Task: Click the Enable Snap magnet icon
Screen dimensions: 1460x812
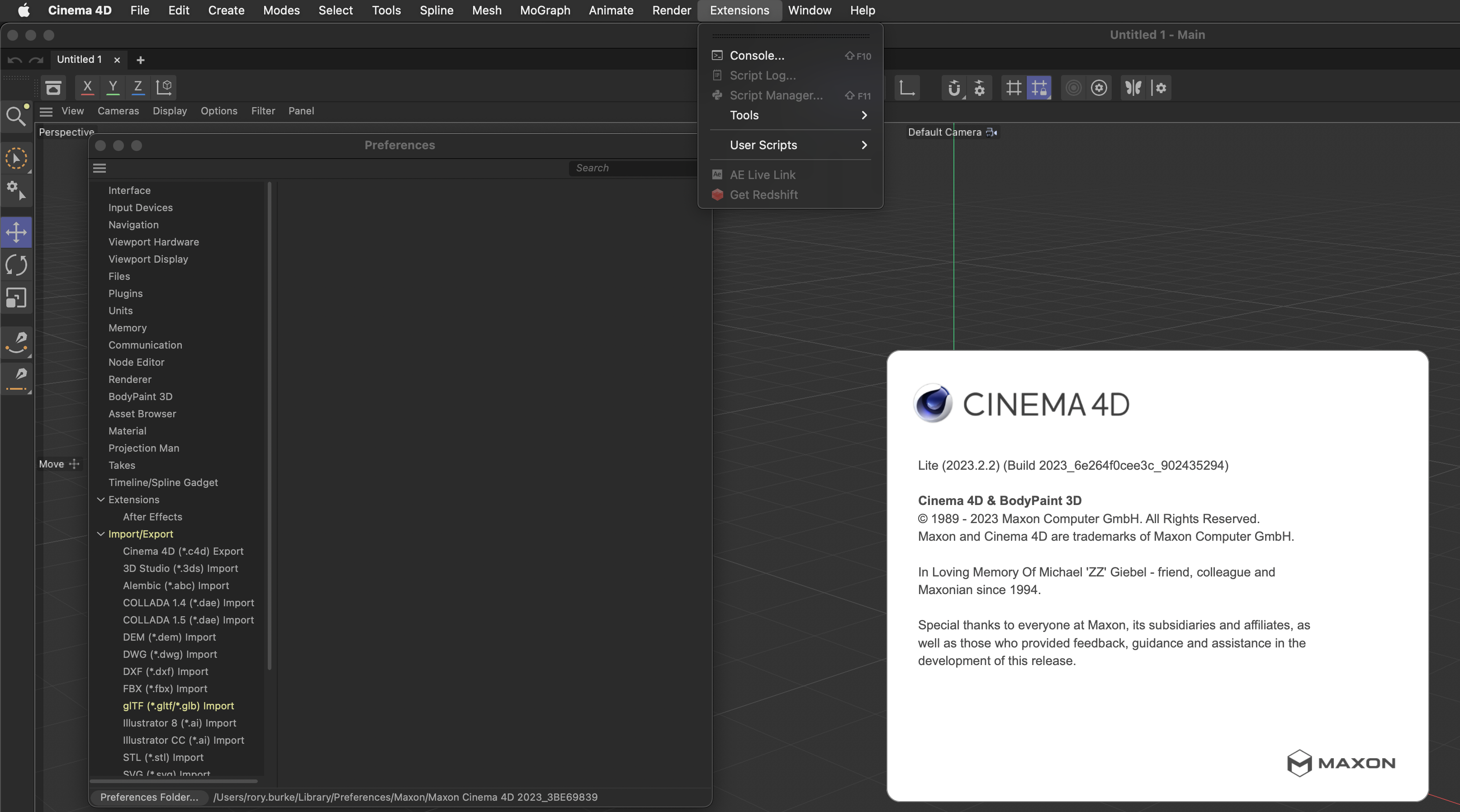Action: (x=954, y=88)
